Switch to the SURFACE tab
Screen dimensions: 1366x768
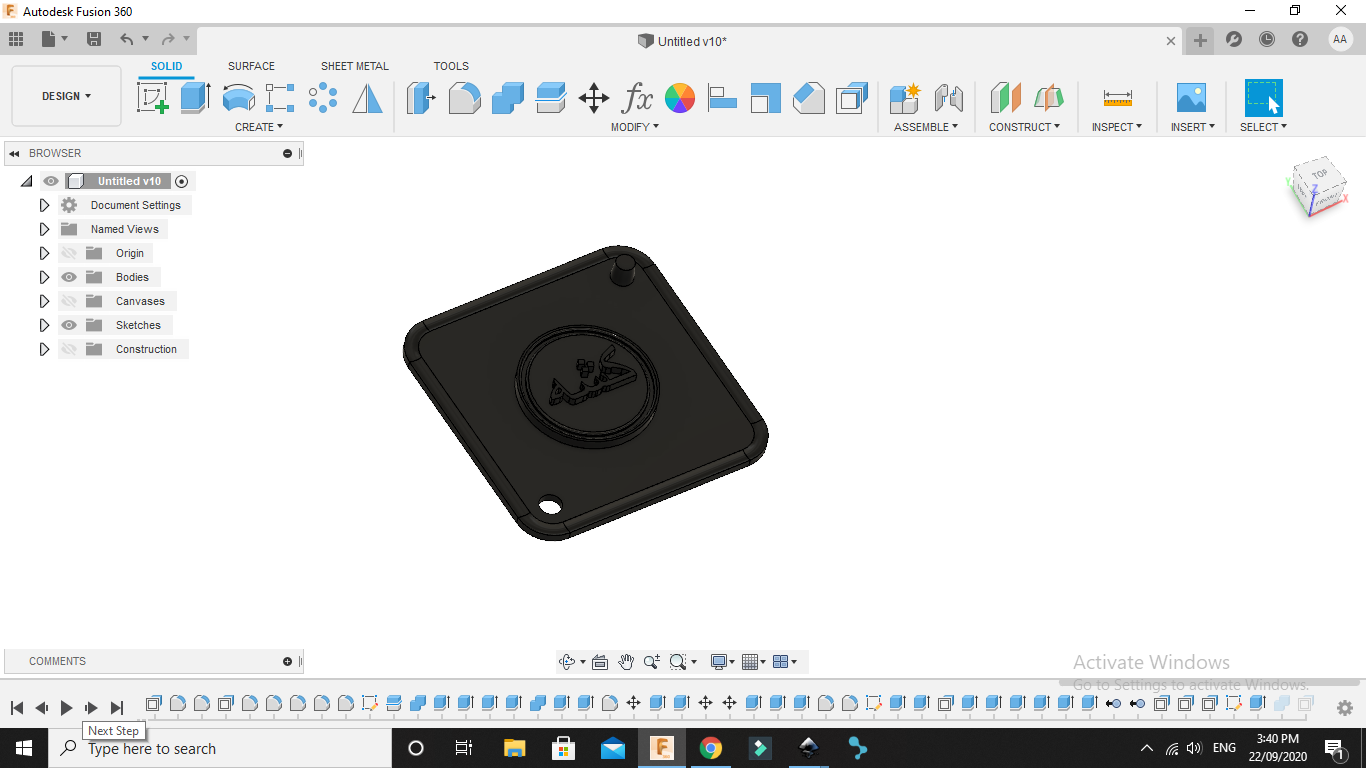[251, 66]
